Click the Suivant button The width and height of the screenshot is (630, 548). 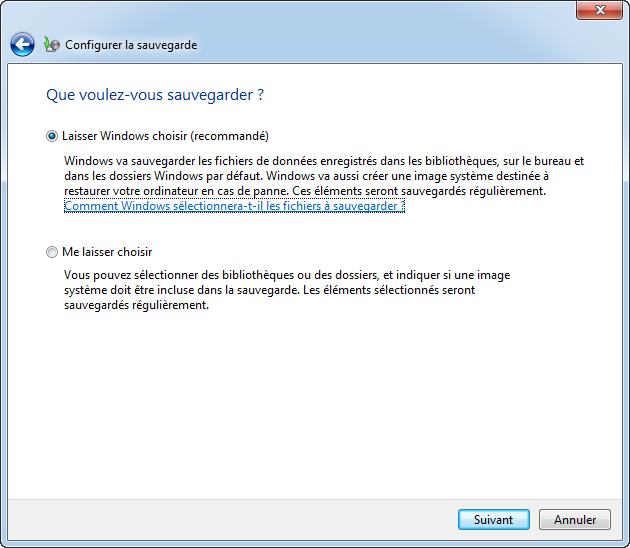[493, 519]
